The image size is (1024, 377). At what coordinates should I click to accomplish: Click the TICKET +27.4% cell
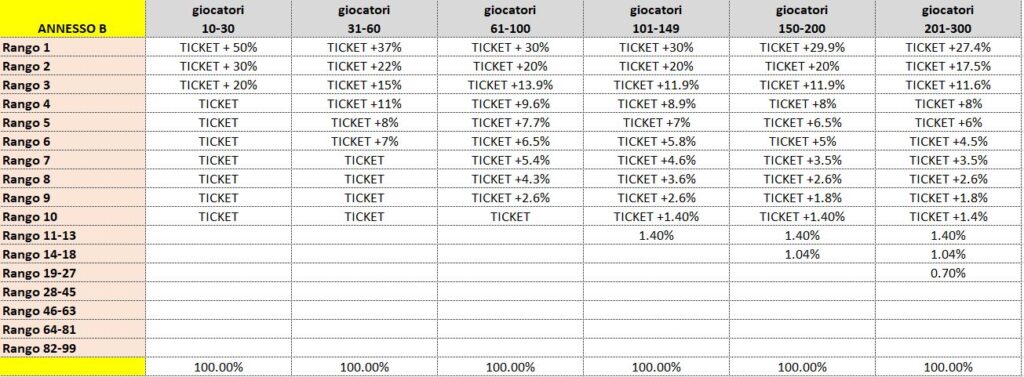pyautogui.click(x=948, y=47)
